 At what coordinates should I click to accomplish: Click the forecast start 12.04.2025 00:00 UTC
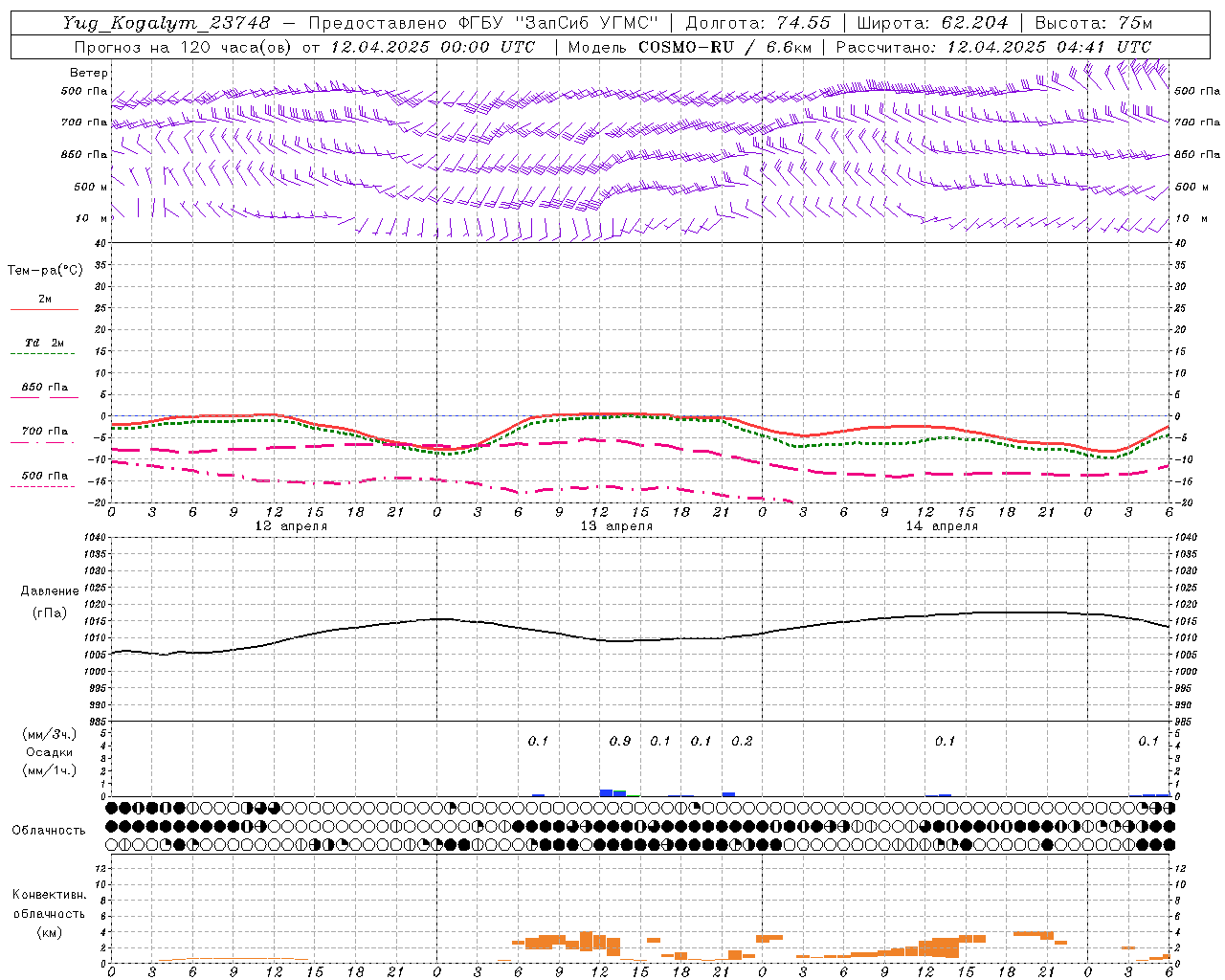433,47
